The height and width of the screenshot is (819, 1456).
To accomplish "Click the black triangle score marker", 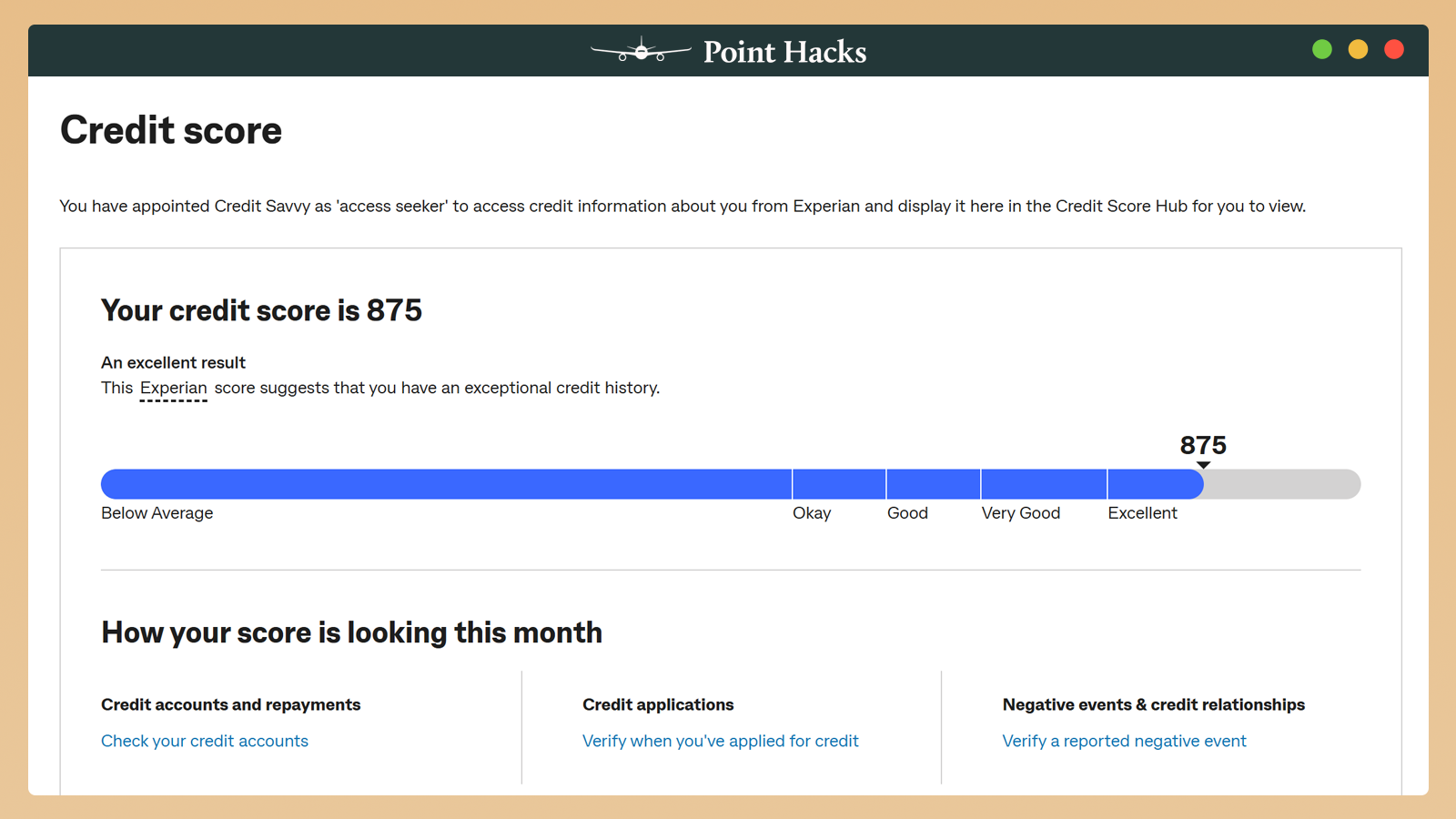I will pos(1203,465).
